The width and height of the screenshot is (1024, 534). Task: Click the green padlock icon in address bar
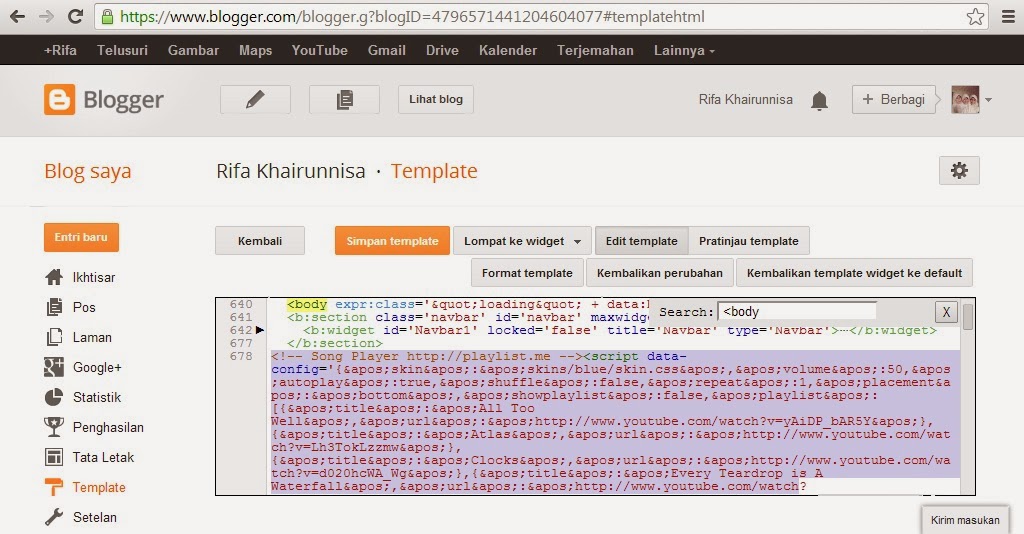pos(108,16)
